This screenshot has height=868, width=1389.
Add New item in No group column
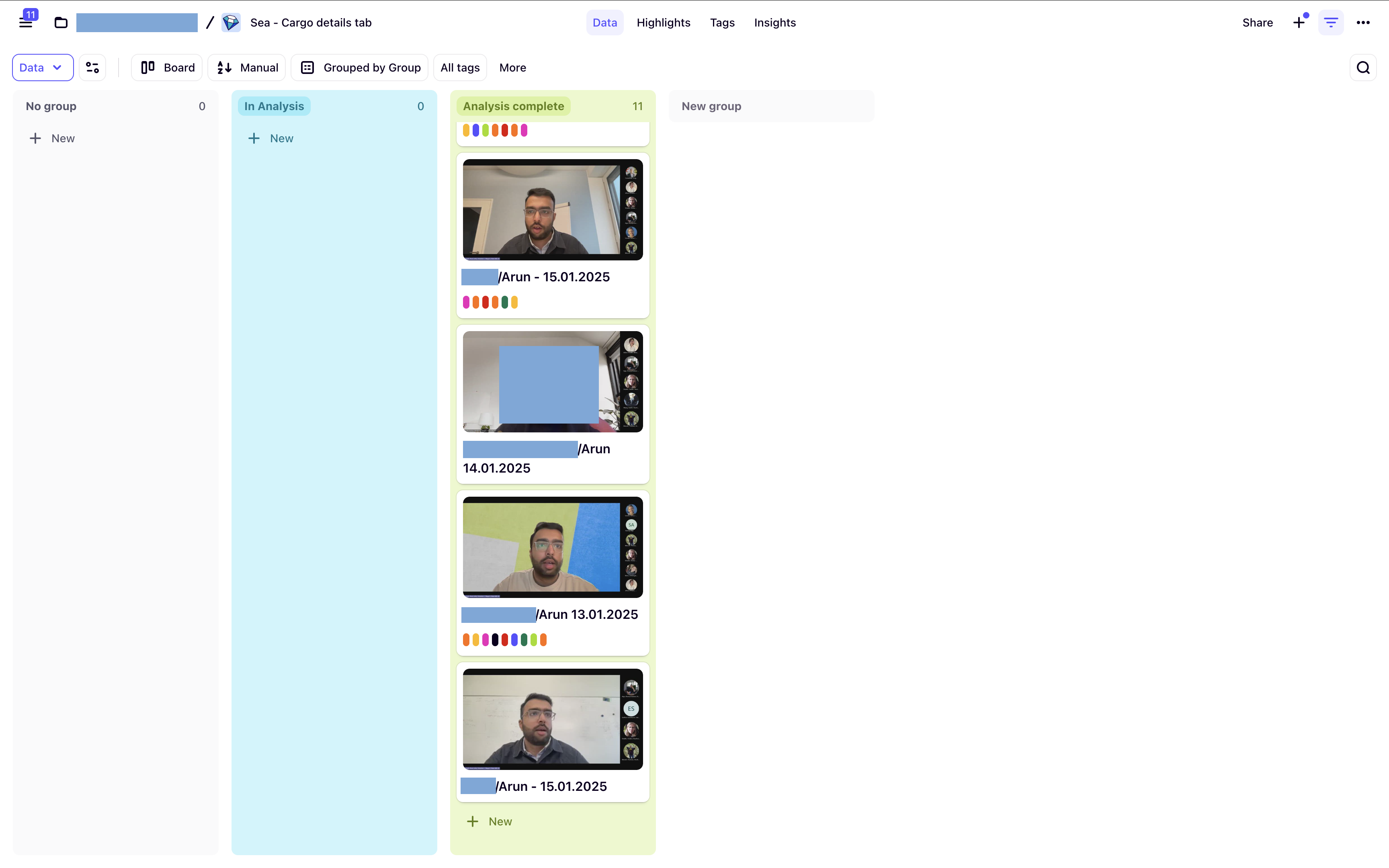tap(52, 138)
